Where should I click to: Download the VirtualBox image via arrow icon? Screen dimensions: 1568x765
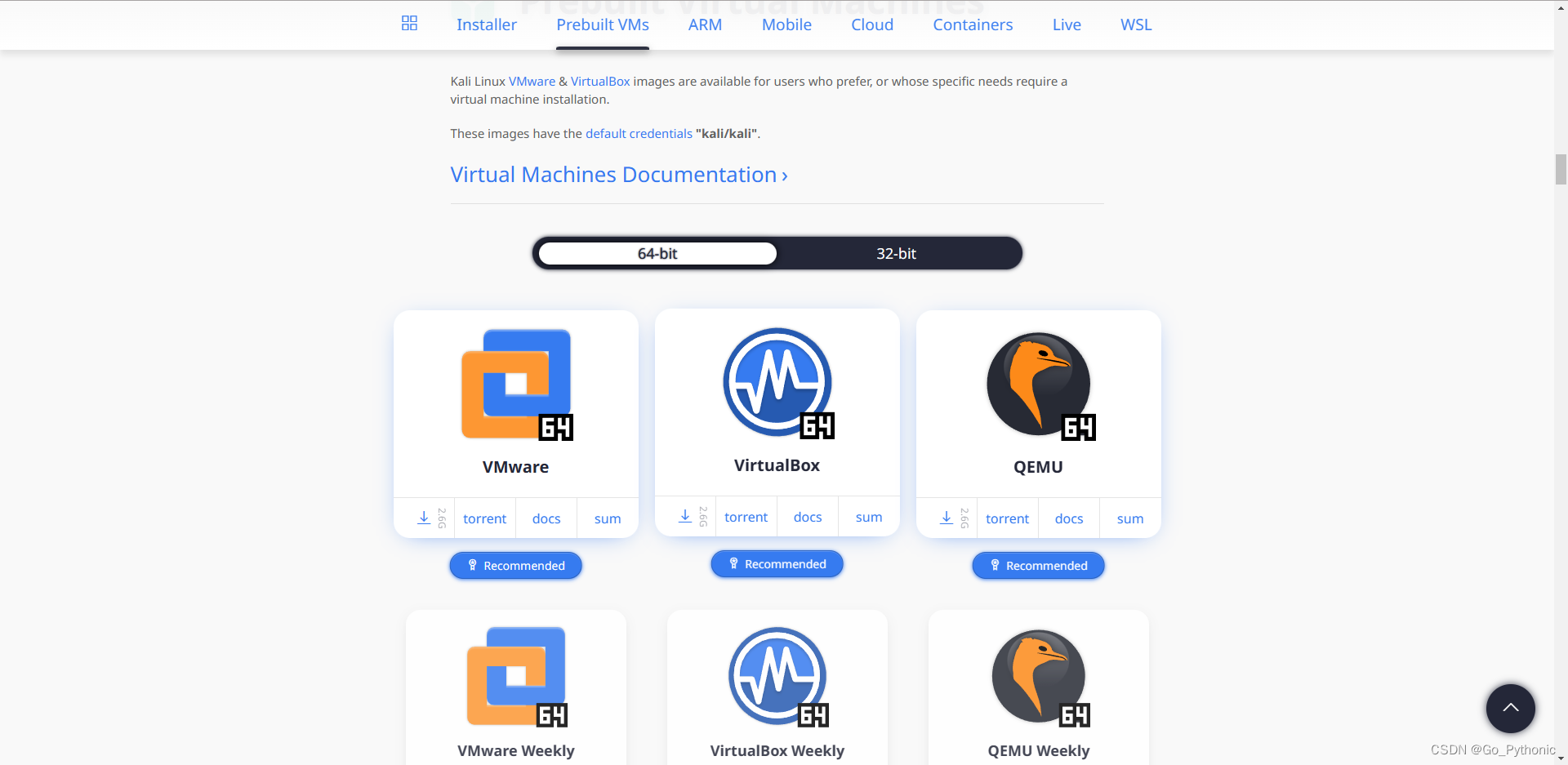(x=685, y=517)
